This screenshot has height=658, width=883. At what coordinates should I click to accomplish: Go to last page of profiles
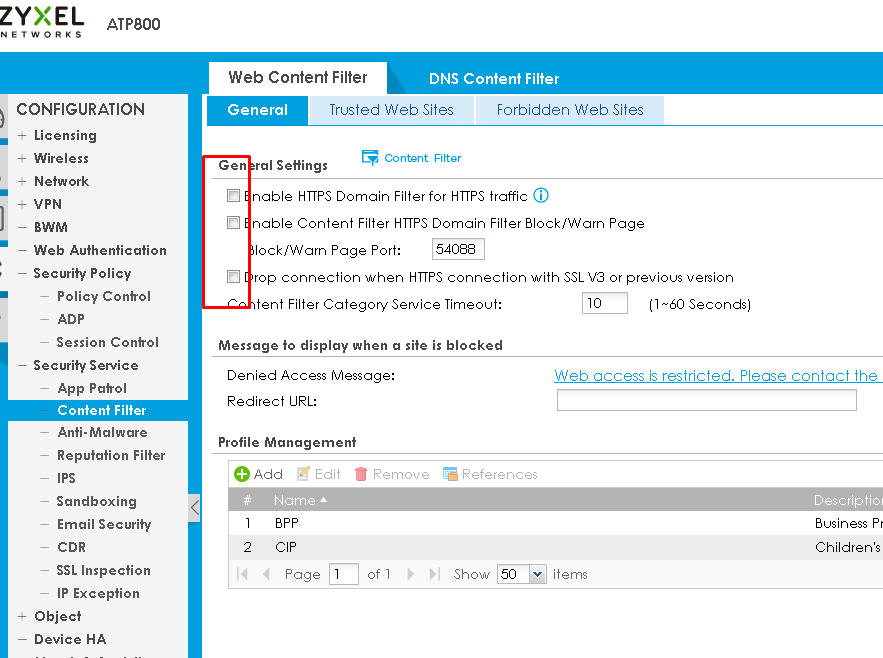(x=434, y=574)
